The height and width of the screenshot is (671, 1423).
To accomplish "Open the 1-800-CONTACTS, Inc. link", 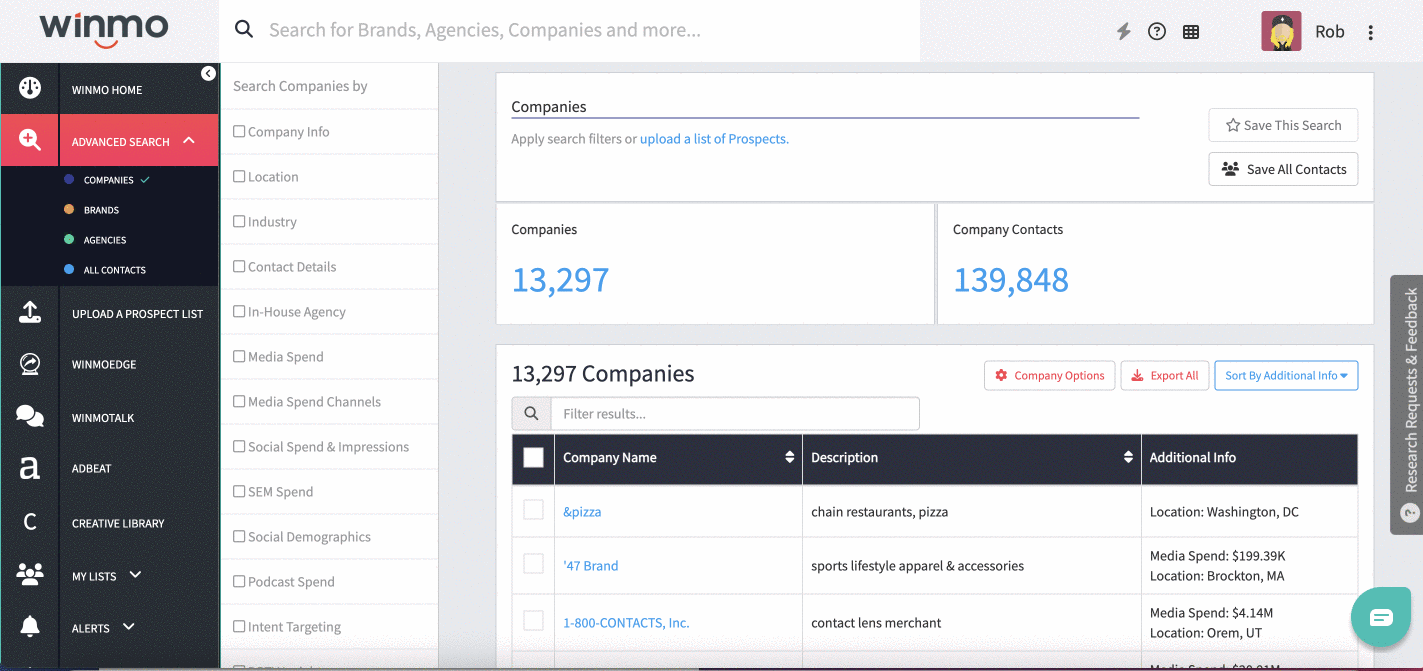I will coord(626,622).
